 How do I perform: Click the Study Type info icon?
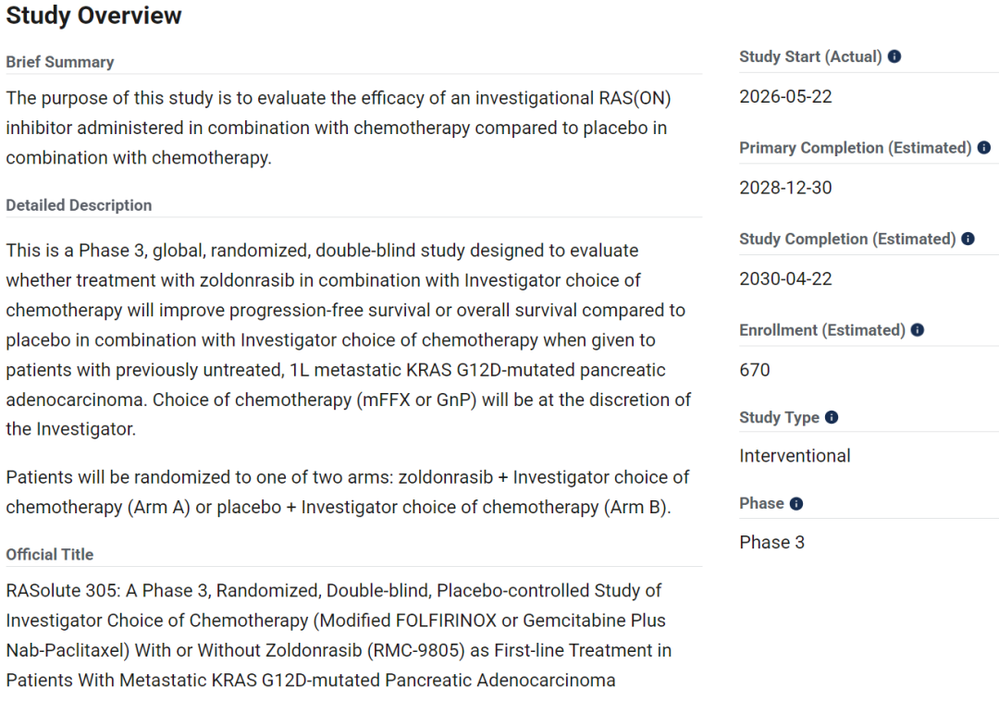coord(831,417)
